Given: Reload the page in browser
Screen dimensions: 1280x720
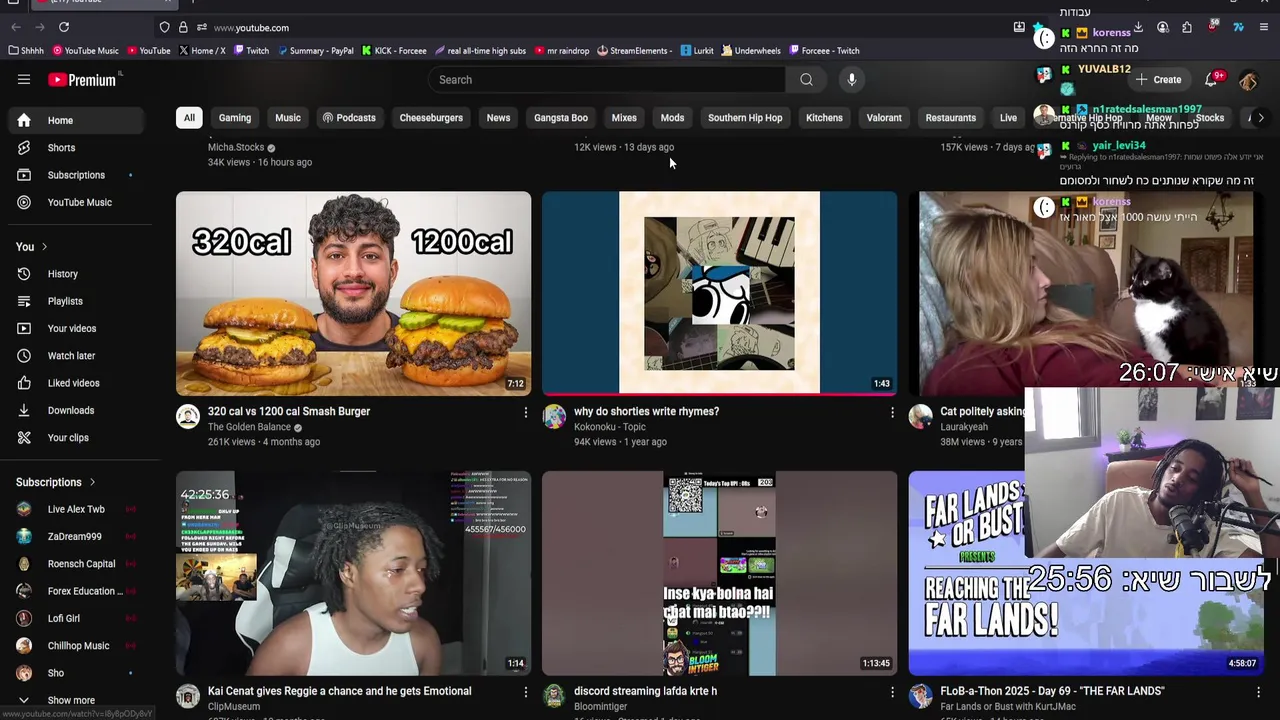Looking at the screenshot, I should (64, 27).
